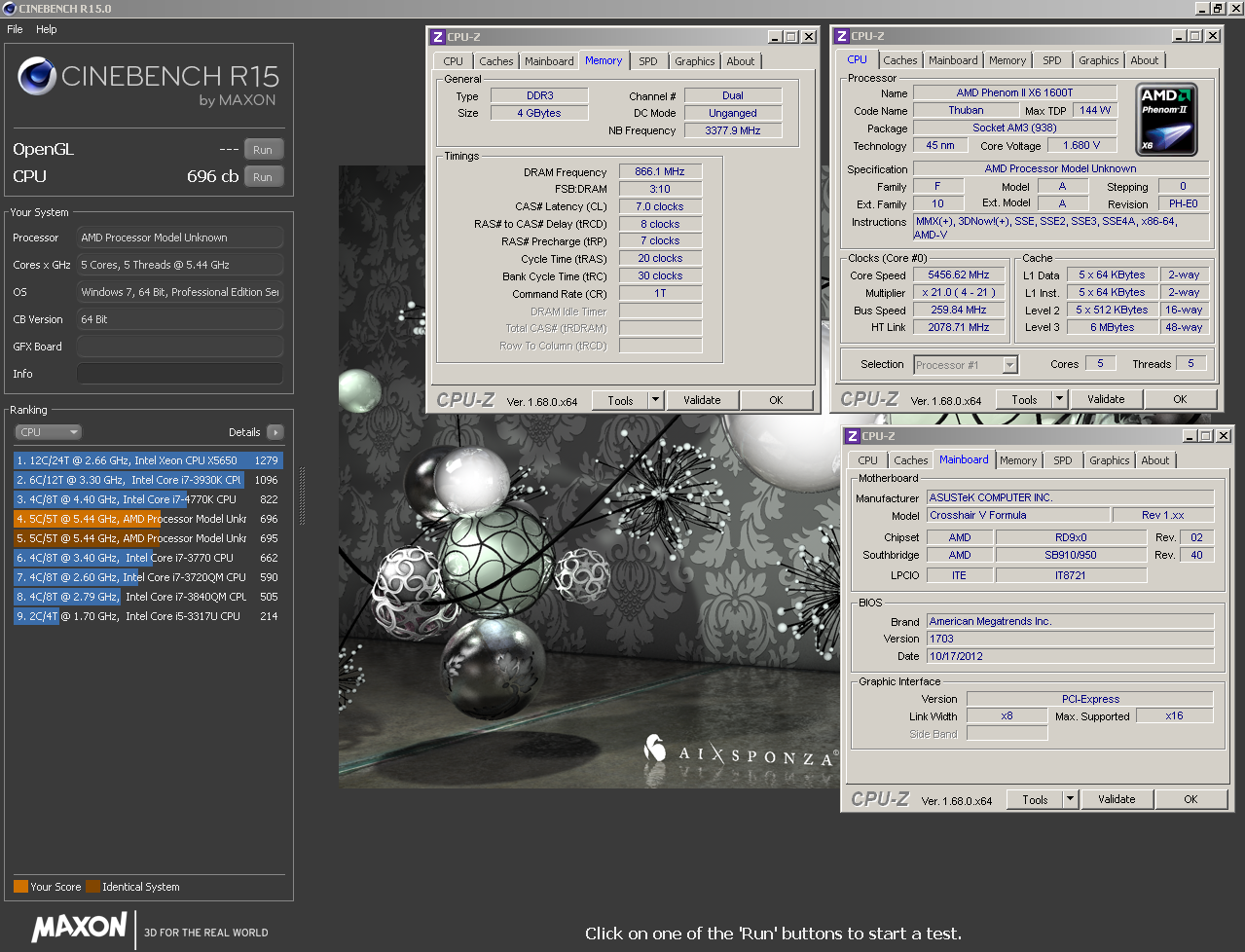Viewport: 1245px width, 952px height.
Task: Open the File menu in Cinebench
Action: pos(15,29)
